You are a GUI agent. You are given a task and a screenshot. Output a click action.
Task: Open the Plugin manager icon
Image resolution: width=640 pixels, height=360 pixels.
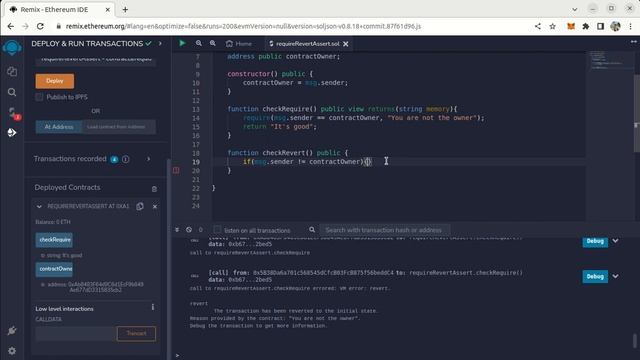coord(12,331)
